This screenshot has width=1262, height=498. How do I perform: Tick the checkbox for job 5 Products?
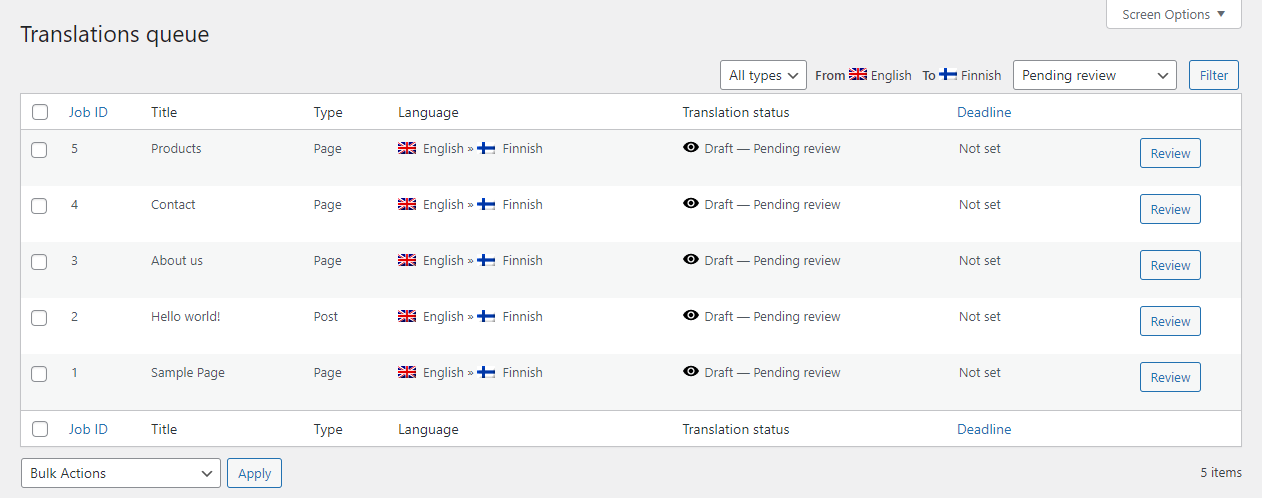pos(39,150)
